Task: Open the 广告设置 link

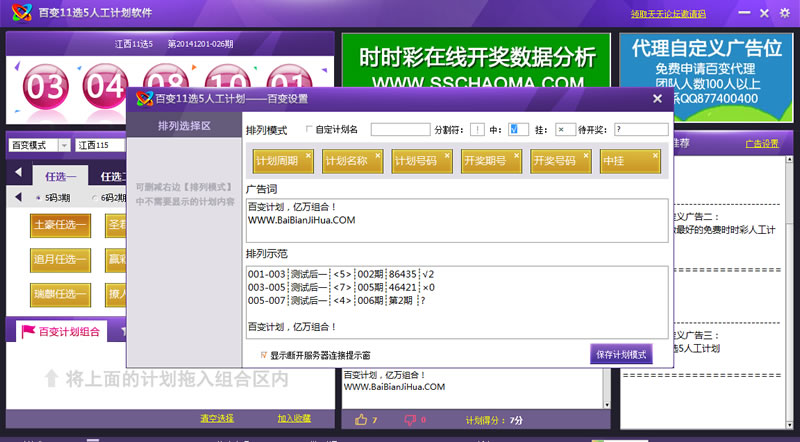Action: click(x=762, y=144)
